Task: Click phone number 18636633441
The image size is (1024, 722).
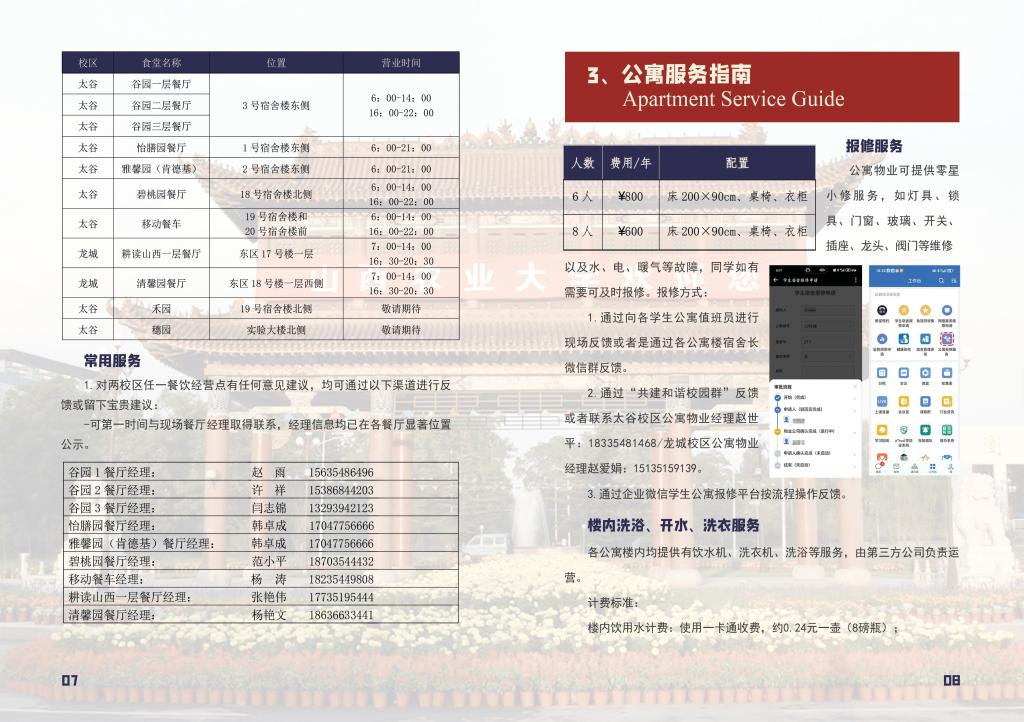Action: (341, 615)
